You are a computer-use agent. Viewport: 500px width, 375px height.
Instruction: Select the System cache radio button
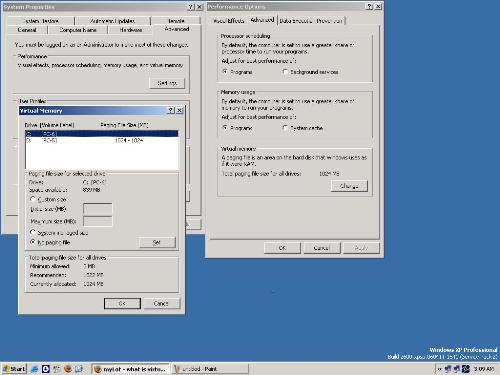click(285, 128)
